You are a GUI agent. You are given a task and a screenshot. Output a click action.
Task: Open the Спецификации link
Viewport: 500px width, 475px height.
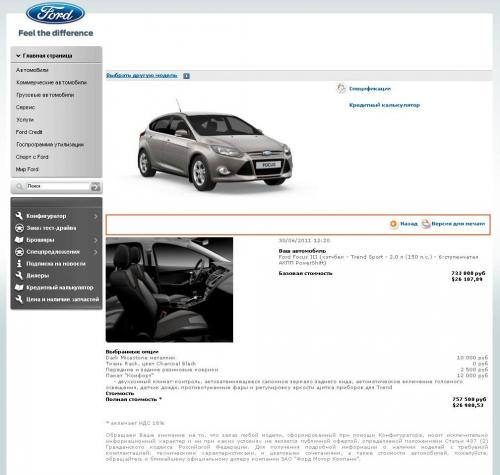tap(370, 89)
